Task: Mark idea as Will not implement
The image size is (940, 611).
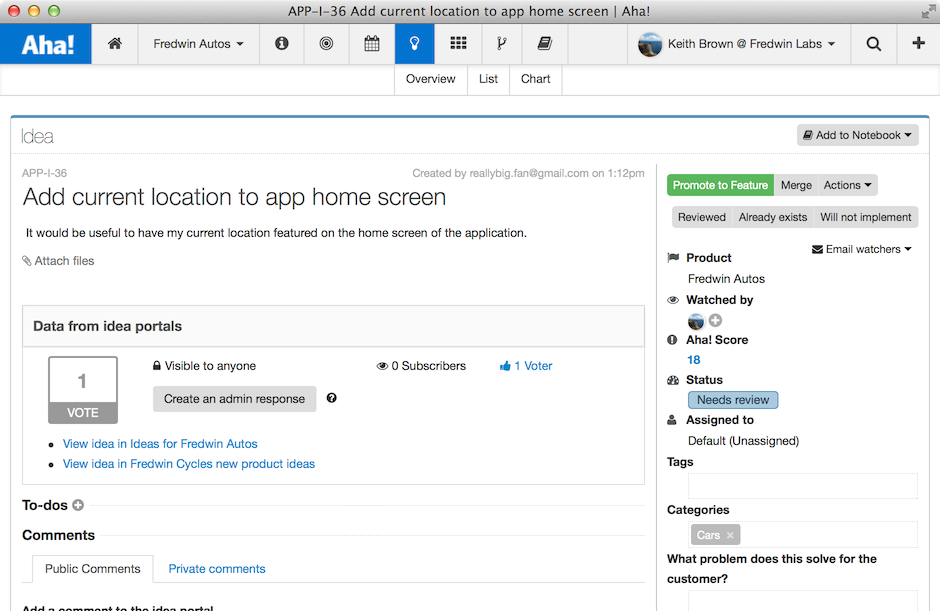Action: pyautogui.click(x=866, y=217)
